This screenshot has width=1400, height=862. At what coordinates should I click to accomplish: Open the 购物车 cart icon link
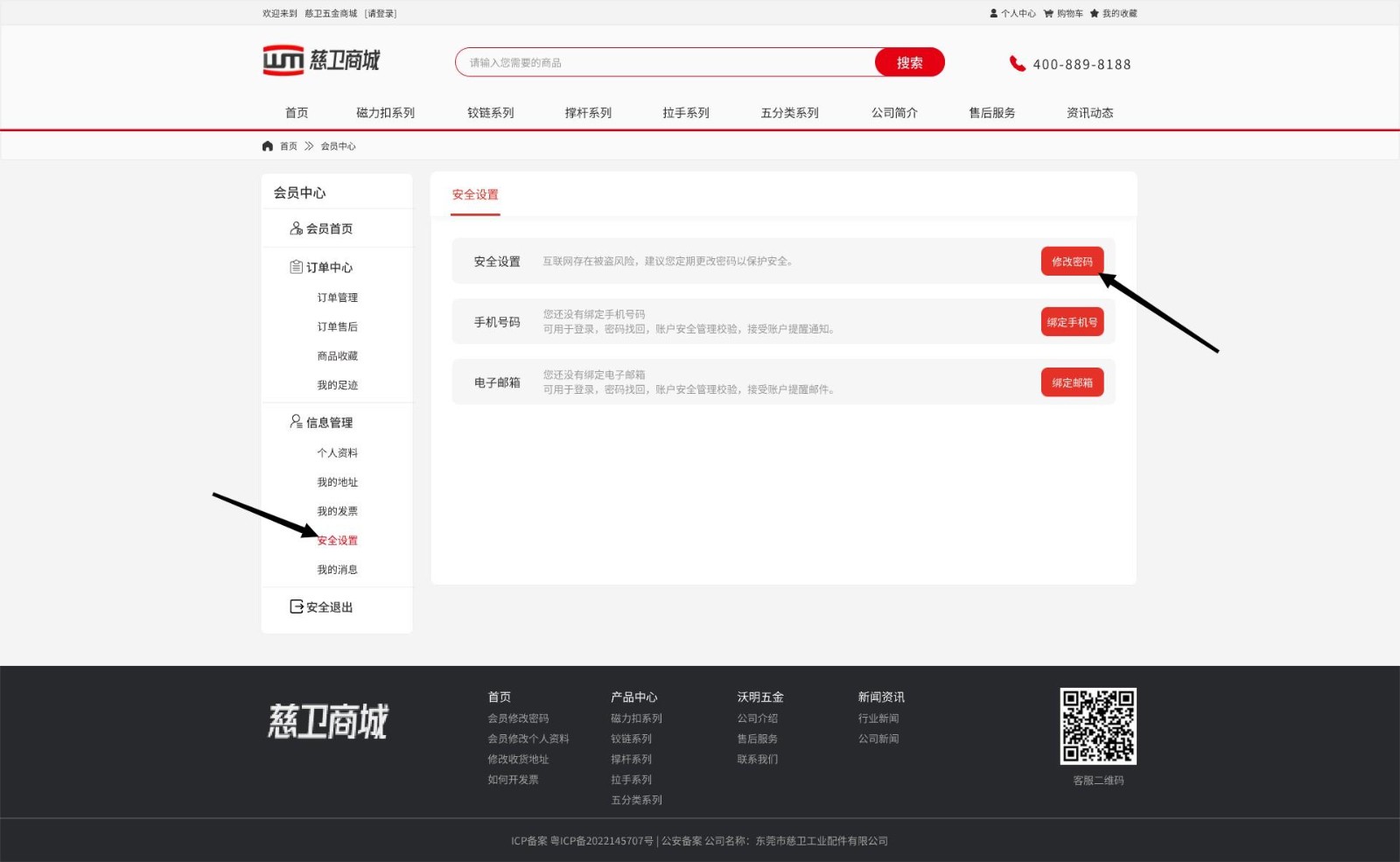pos(1048,13)
